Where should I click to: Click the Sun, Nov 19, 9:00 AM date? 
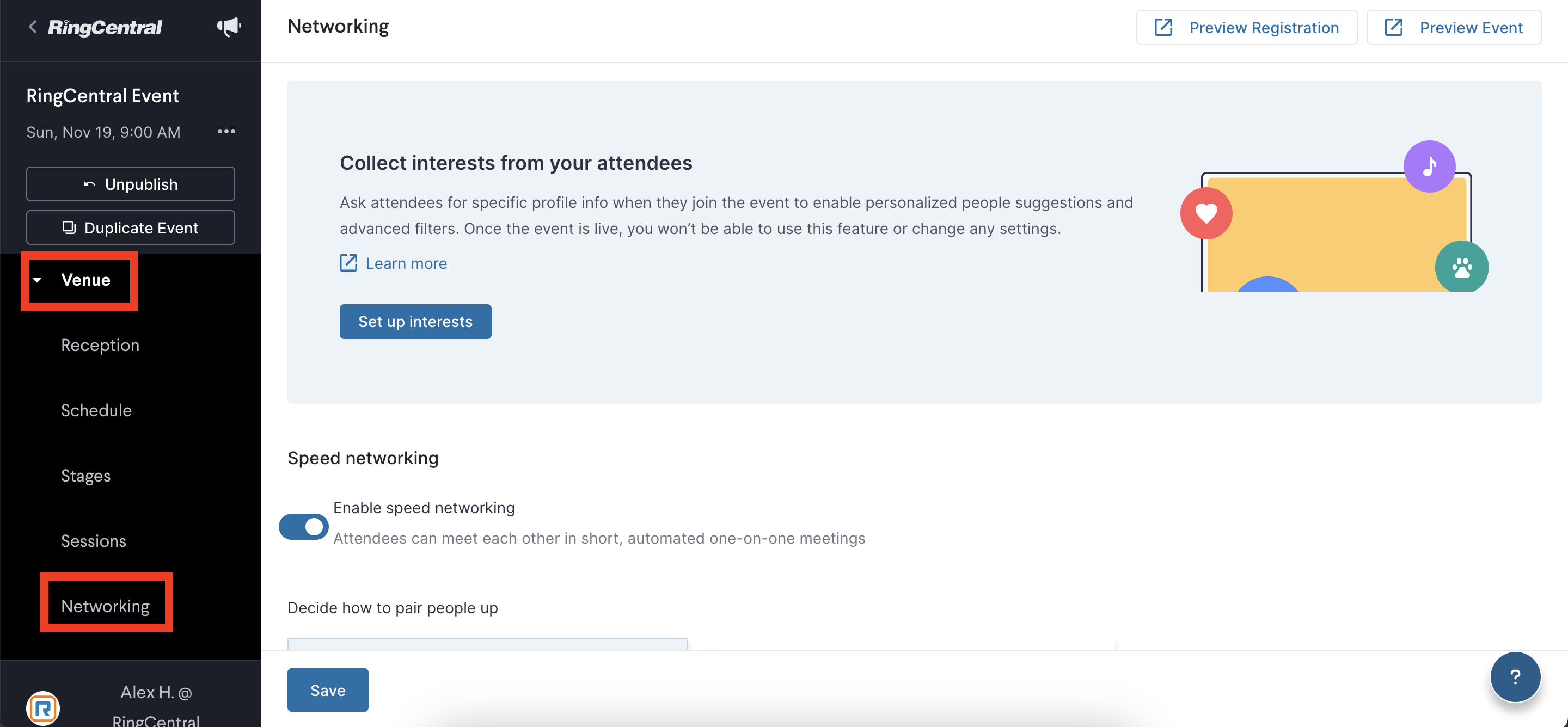click(103, 132)
